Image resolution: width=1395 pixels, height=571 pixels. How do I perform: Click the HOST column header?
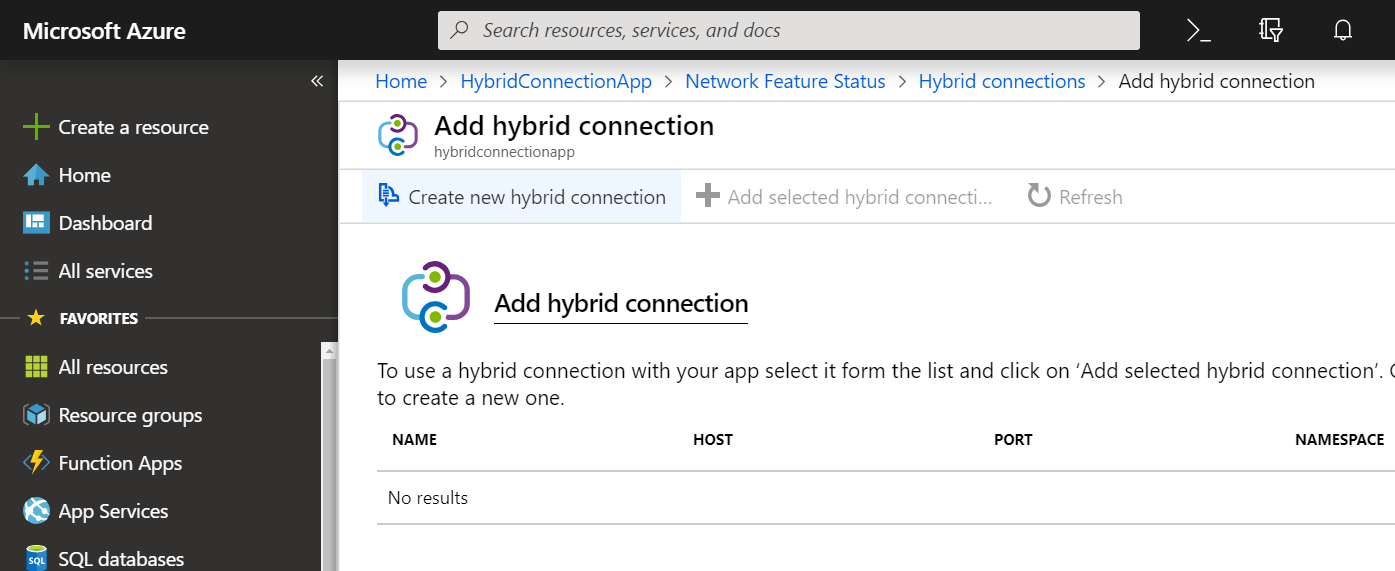(x=712, y=440)
